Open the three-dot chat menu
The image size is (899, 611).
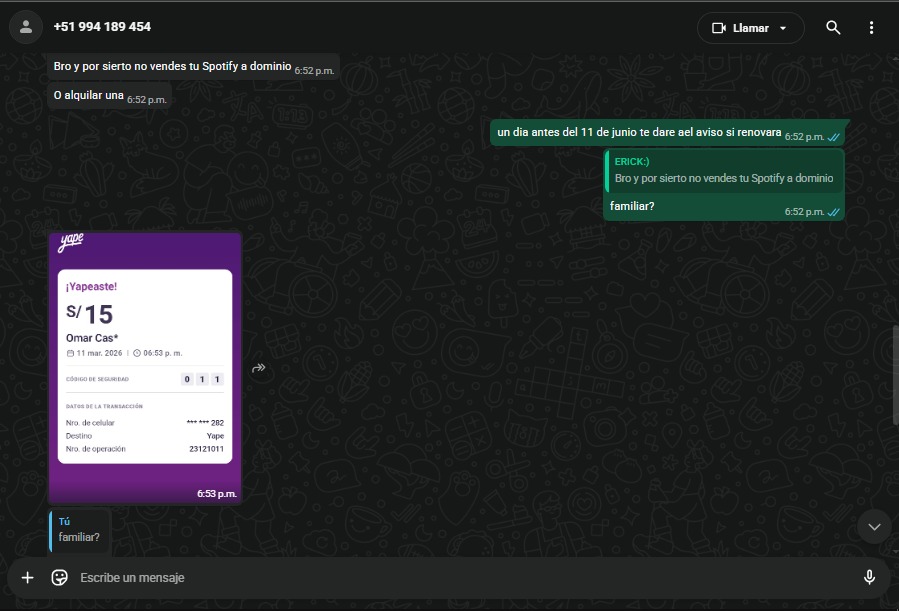tap(871, 28)
